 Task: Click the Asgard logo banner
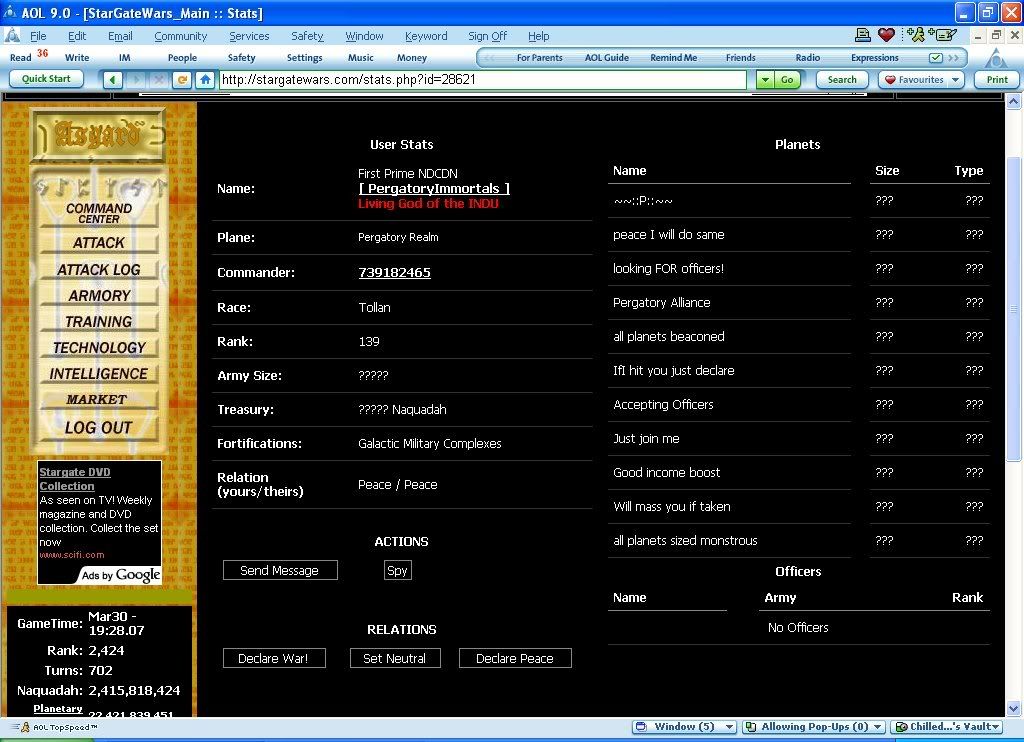[x=97, y=135]
